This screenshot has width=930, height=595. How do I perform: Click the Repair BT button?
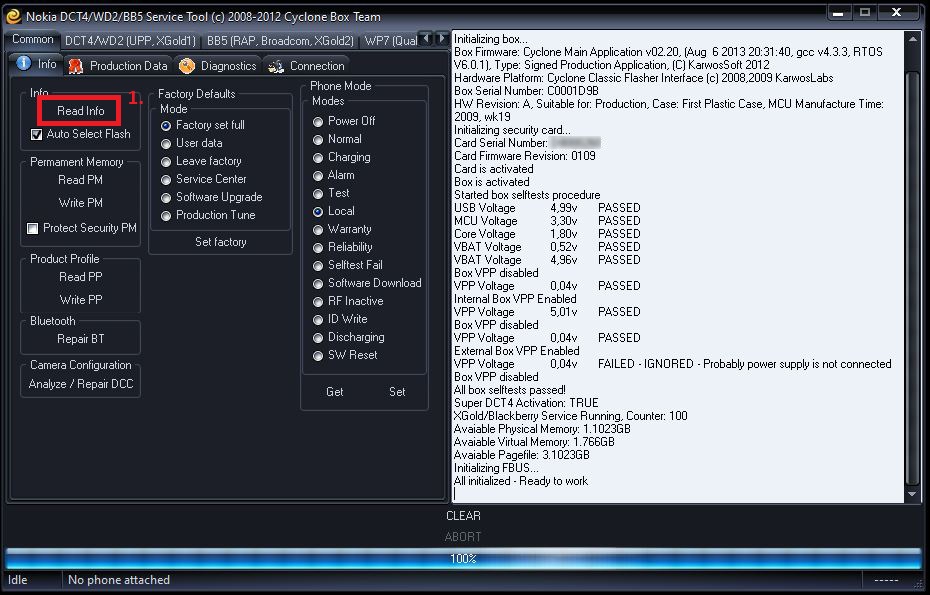pyautogui.click(x=80, y=339)
